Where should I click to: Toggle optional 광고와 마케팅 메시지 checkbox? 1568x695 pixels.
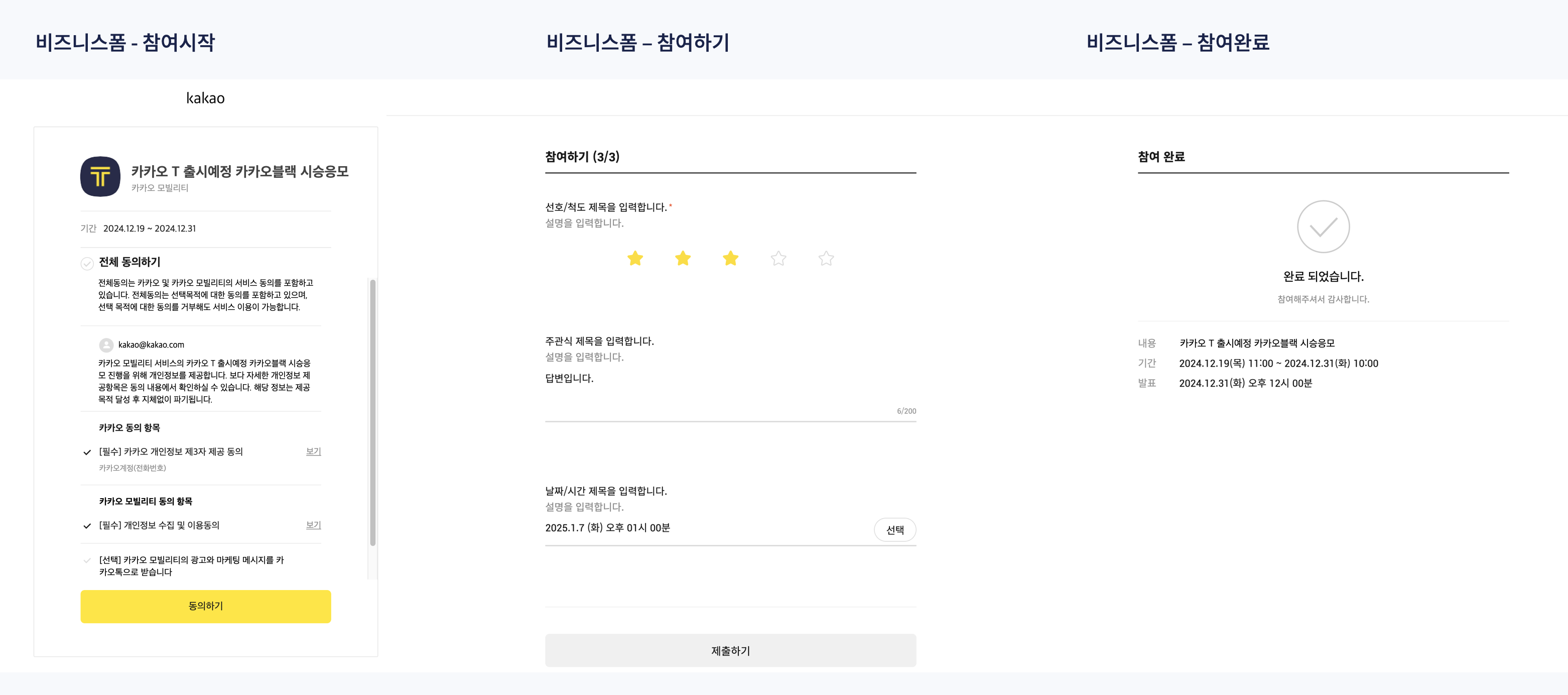[87, 560]
